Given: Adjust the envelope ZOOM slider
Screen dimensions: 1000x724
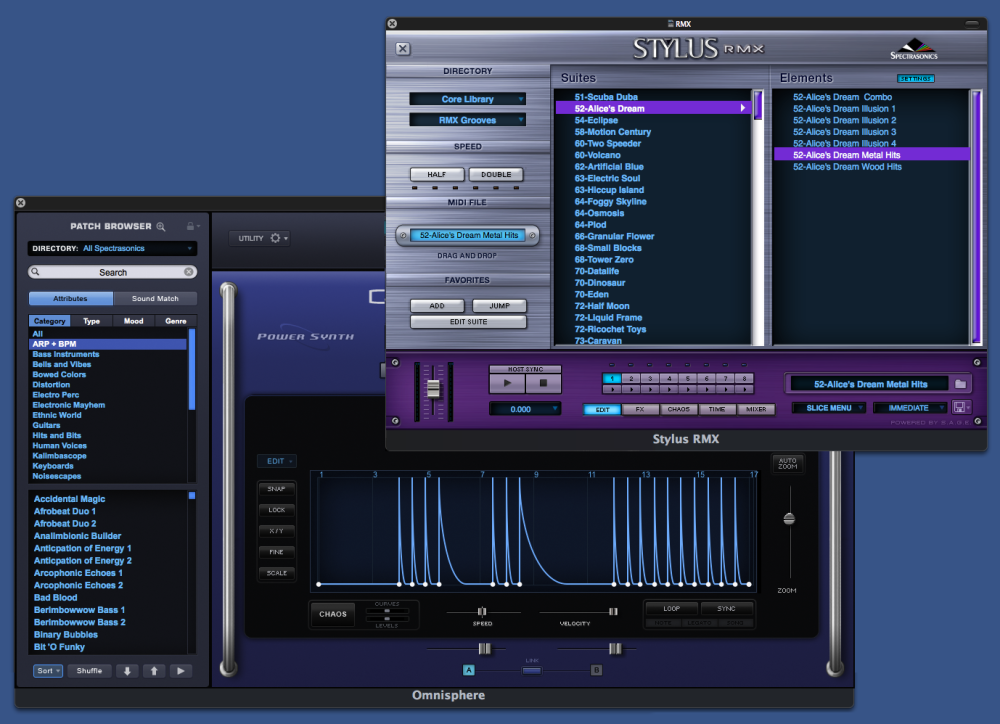Looking at the screenshot, I should tap(789, 519).
